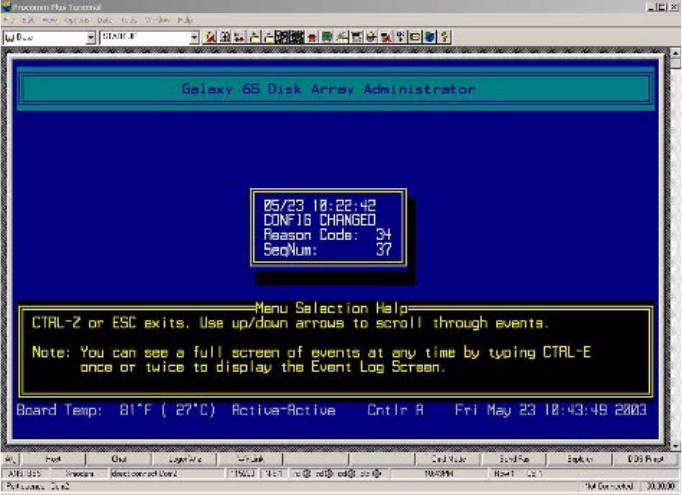The height and width of the screenshot is (495, 682).
Task: Click the Host meta key button
Action: [53, 459]
